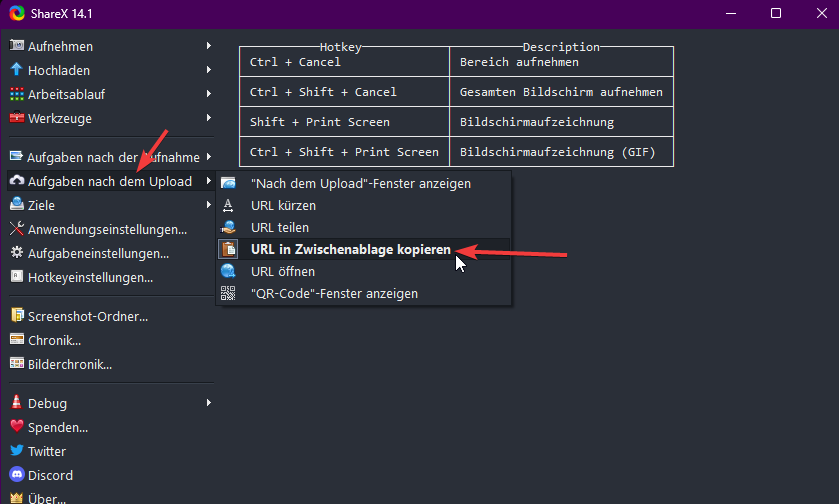Enable "URL öffnen" after-upload task

coord(282,271)
